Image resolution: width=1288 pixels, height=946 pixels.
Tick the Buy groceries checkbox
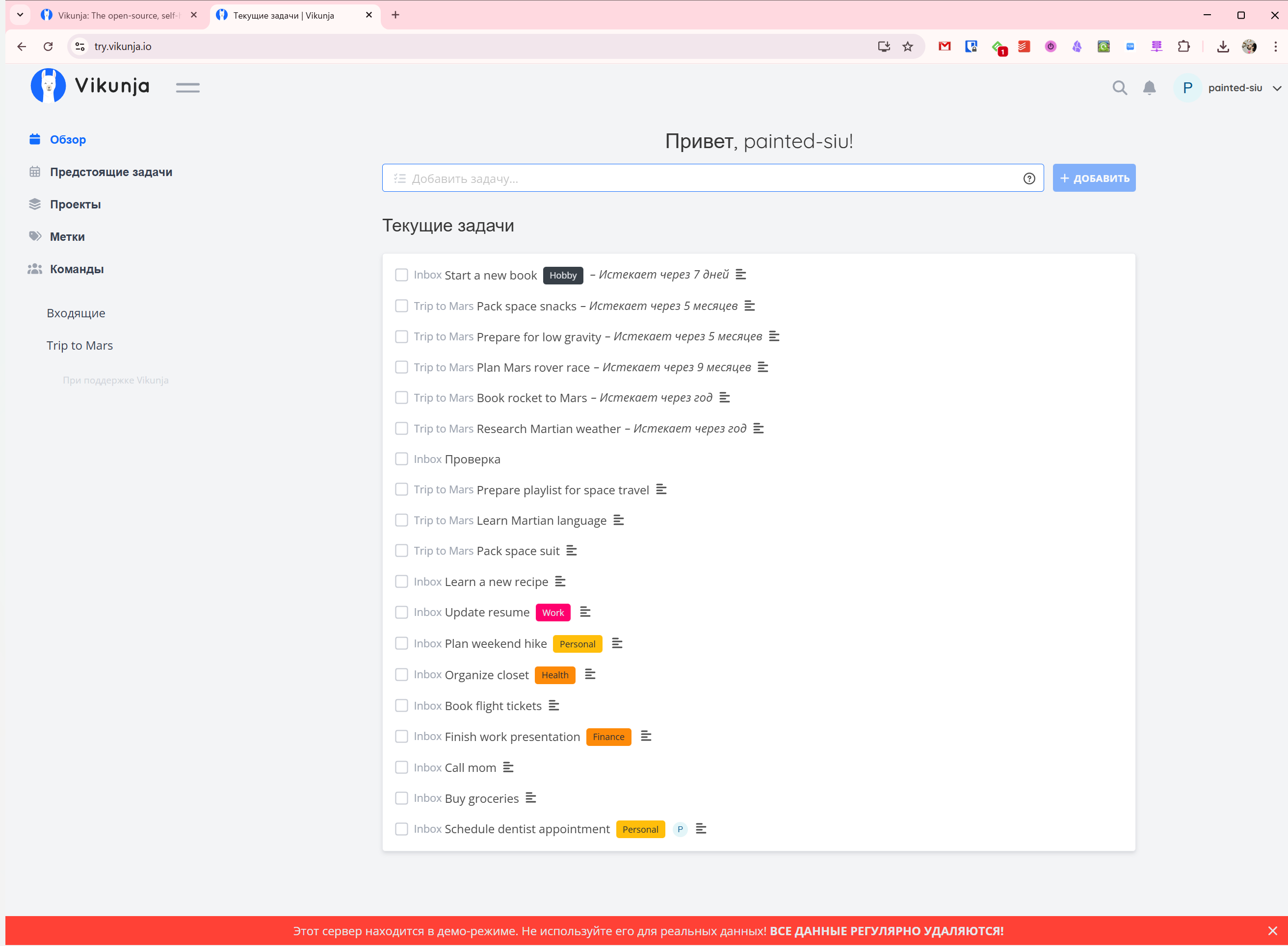tap(401, 798)
